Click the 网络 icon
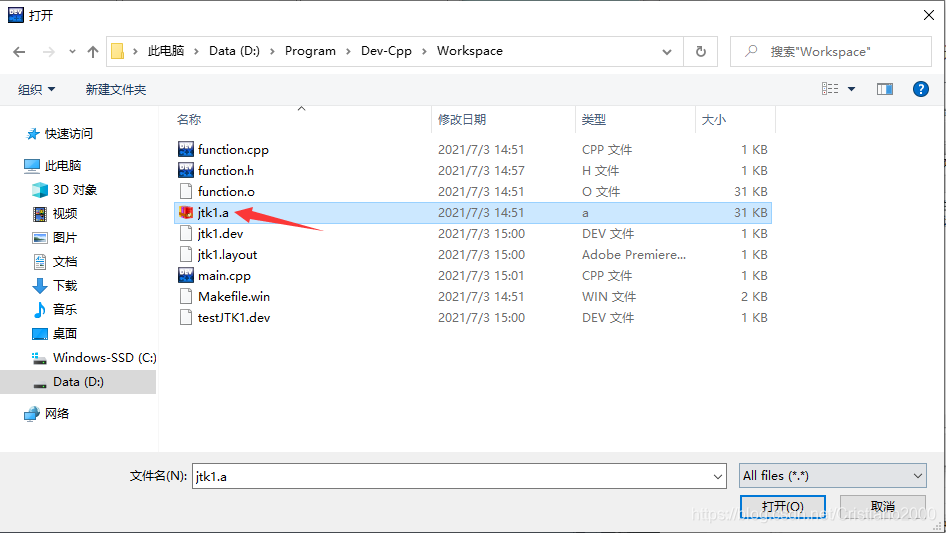The height and width of the screenshot is (533, 946). pyautogui.click(x=31, y=413)
